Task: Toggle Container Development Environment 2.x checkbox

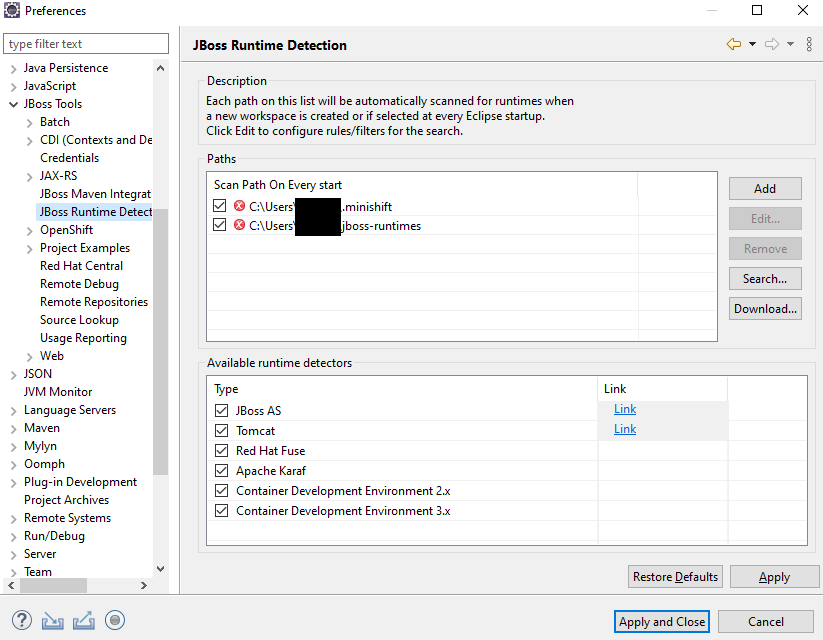Action: 221,490
